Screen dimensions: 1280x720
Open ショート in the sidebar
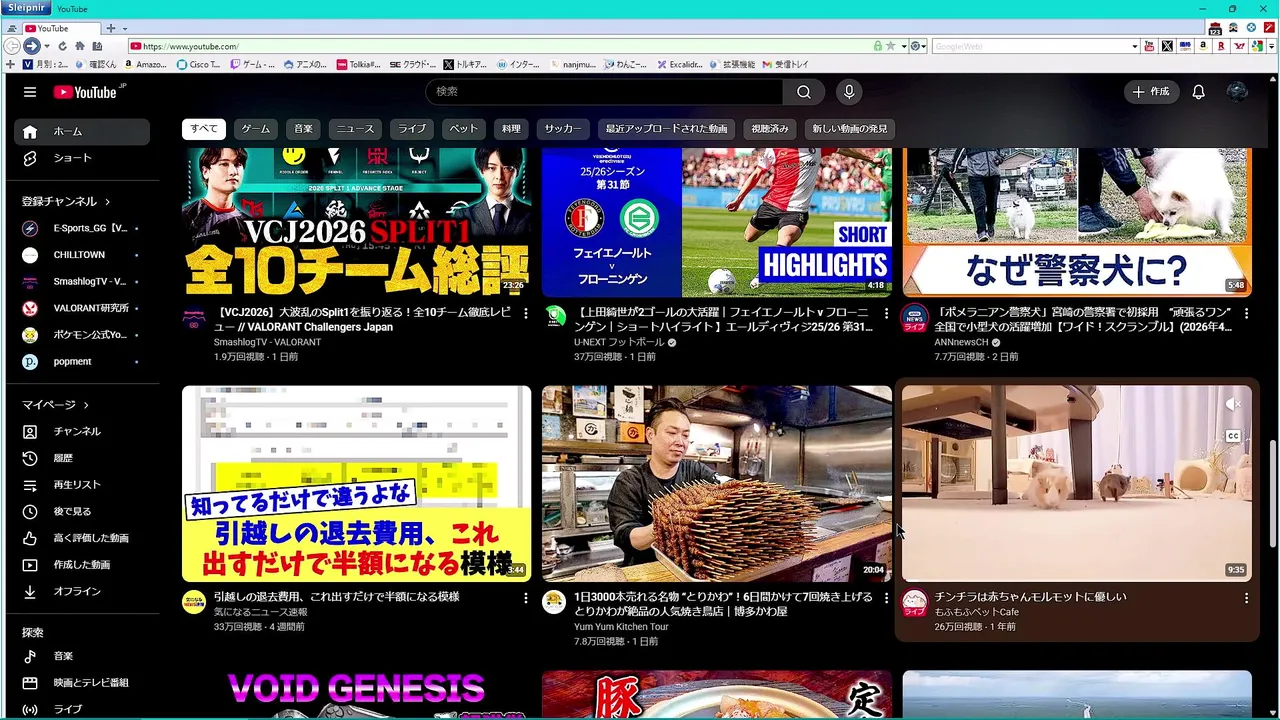pyautogui.click(x=82, y=158)
